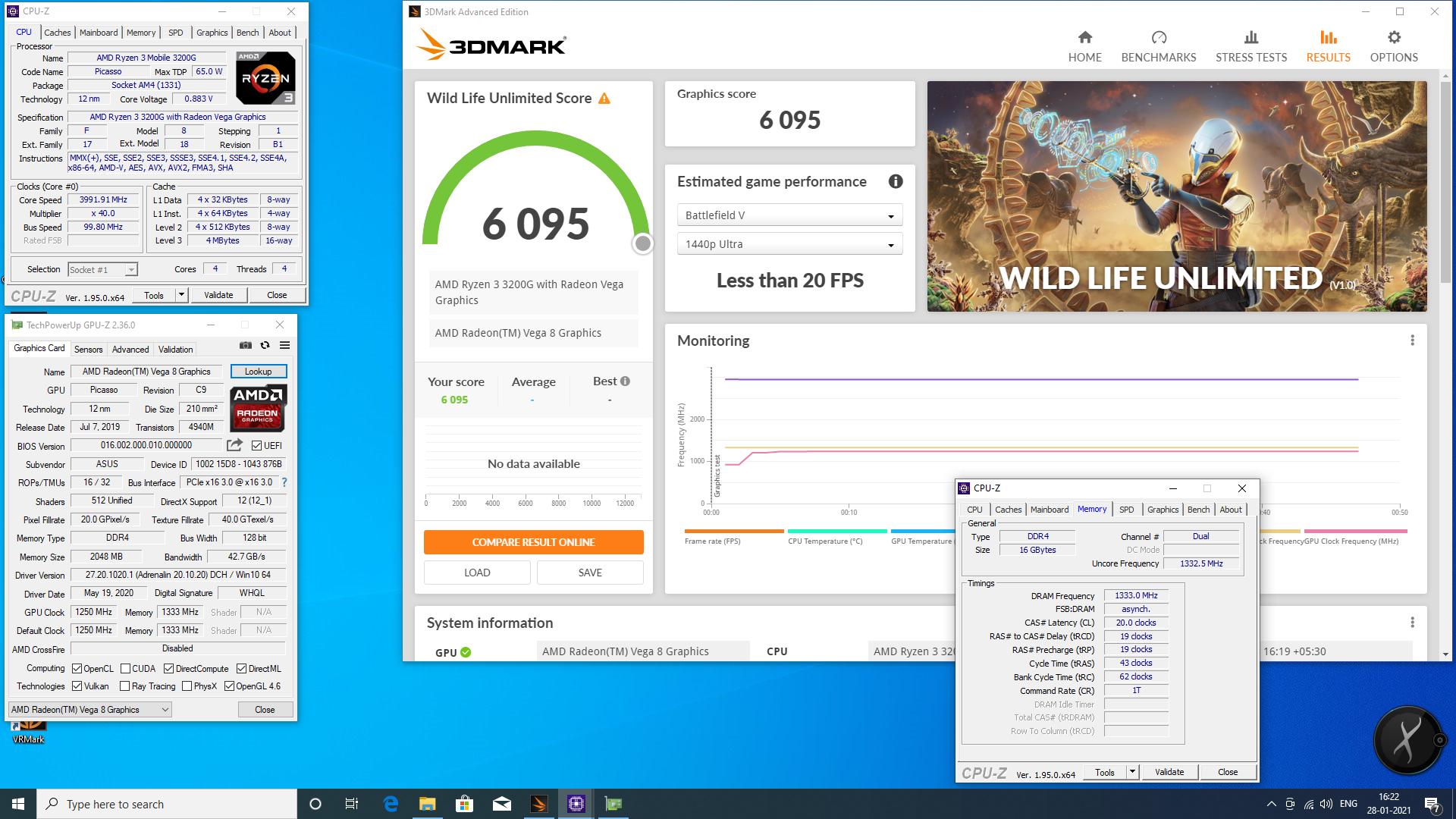Open the Bench tab in CPU-Z Memory window
Viewport: 1456px width, 819px height.
click(1198, 510)
